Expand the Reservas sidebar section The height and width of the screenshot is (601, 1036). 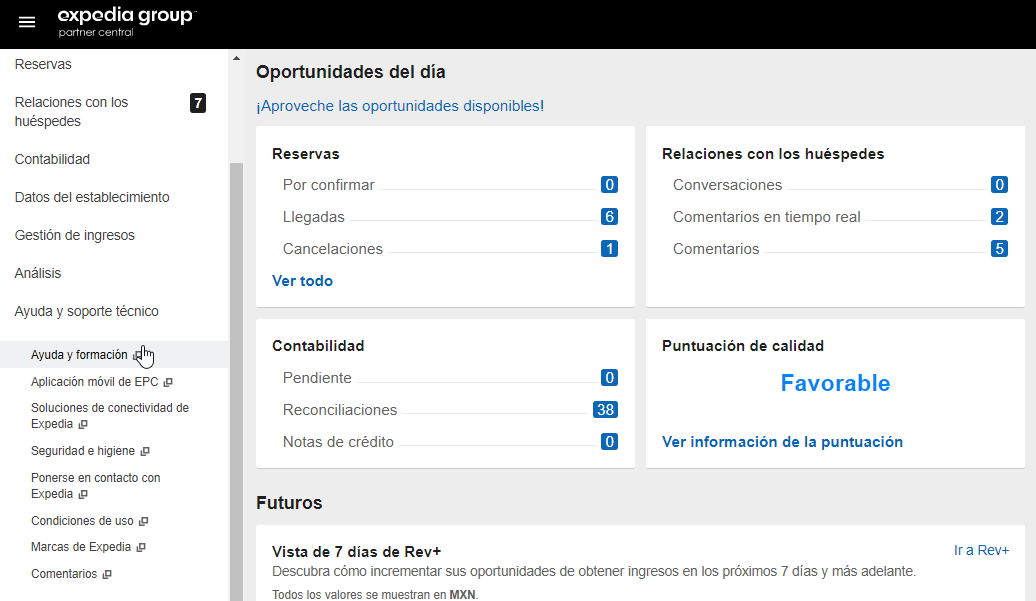coord(43,64)
